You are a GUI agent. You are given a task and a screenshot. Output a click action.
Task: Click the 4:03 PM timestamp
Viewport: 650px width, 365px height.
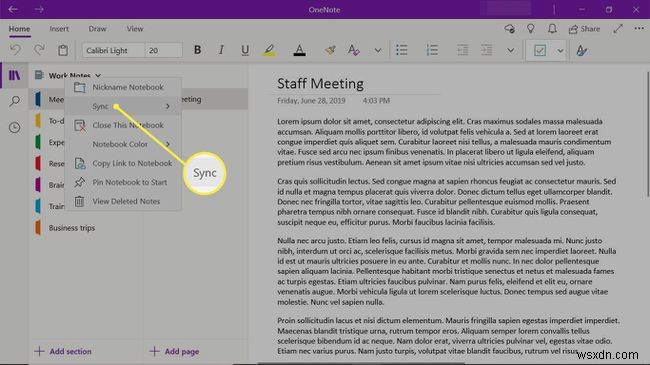coord(376,100)
